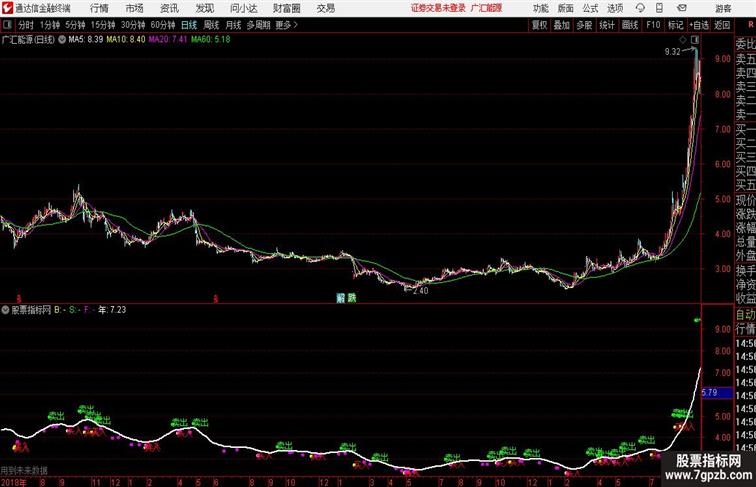Click the 9.32 high price label
756x487 pixels.
tap(672, 52)
